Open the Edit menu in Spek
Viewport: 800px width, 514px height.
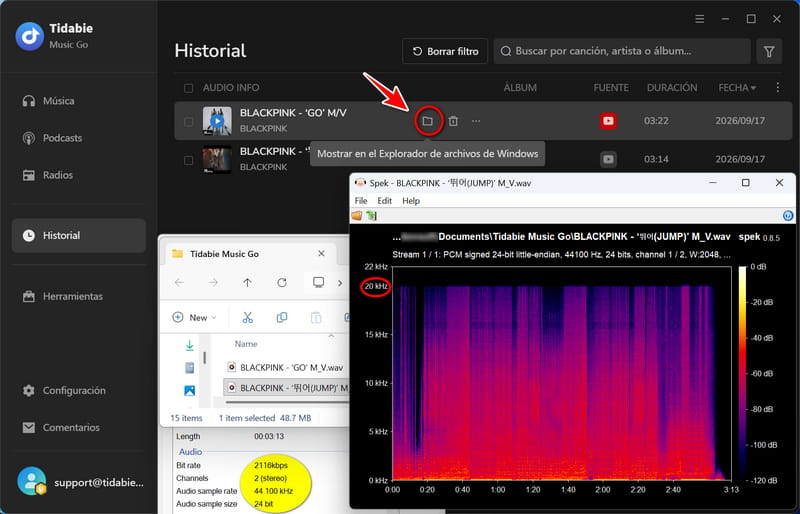[384, 201]
